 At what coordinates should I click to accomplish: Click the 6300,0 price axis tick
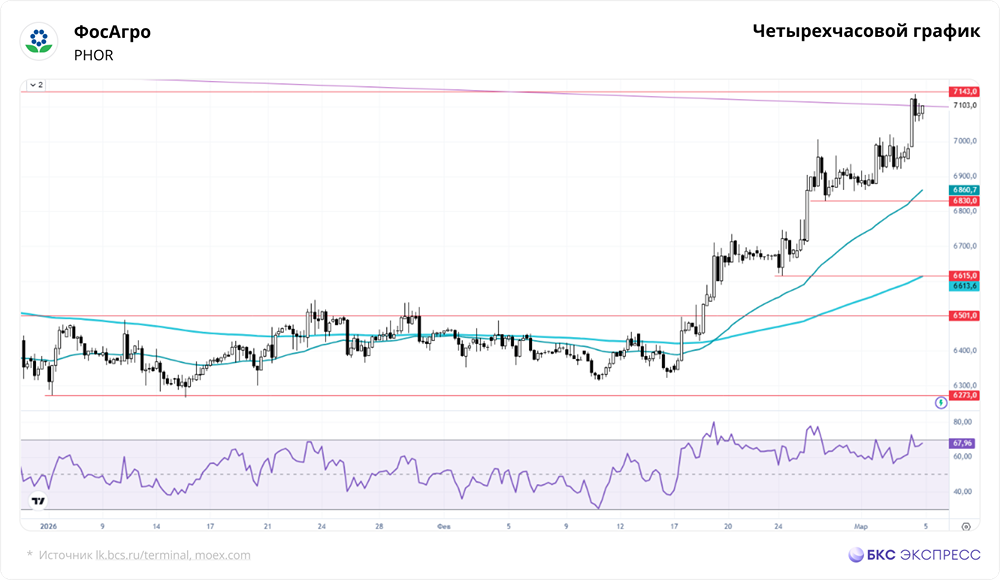click(x=964, y=385)
